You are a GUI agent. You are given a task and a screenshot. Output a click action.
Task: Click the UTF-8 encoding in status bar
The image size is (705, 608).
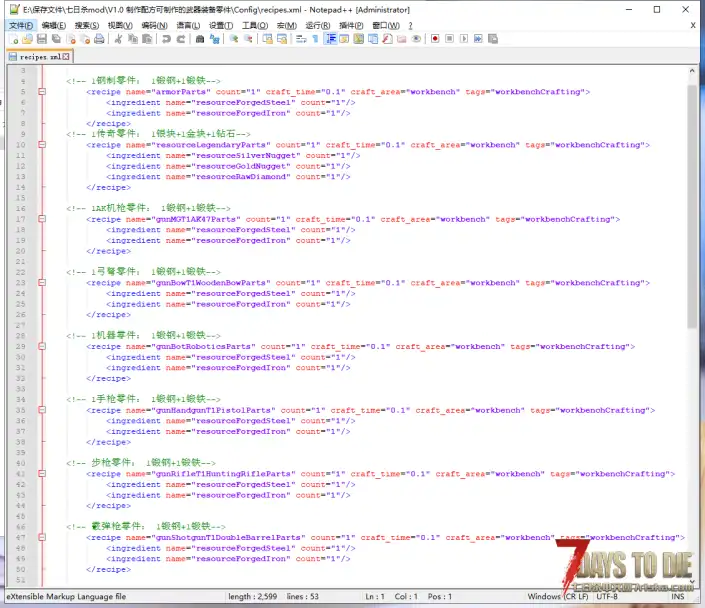607,596
